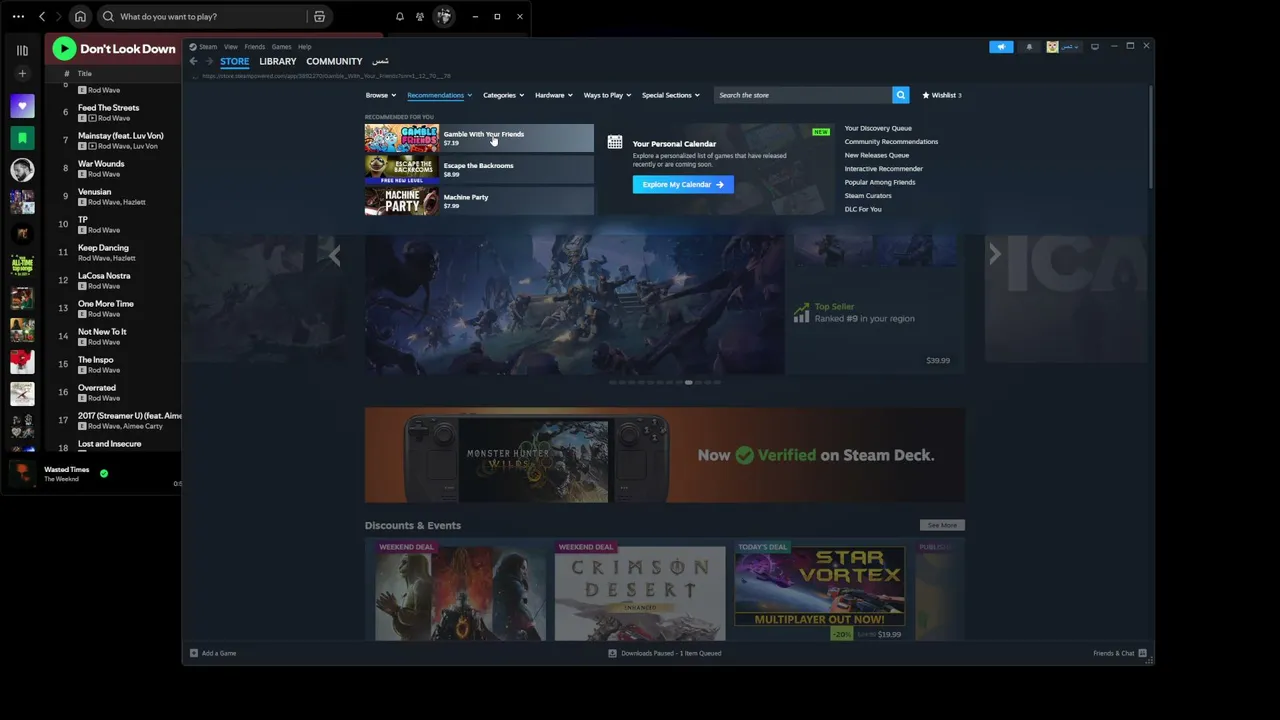Open the All-Time Top Songs playlist in sidebar
This screenshot has height=720, width=1280.
pyautogui.click(x=22, y=266)
